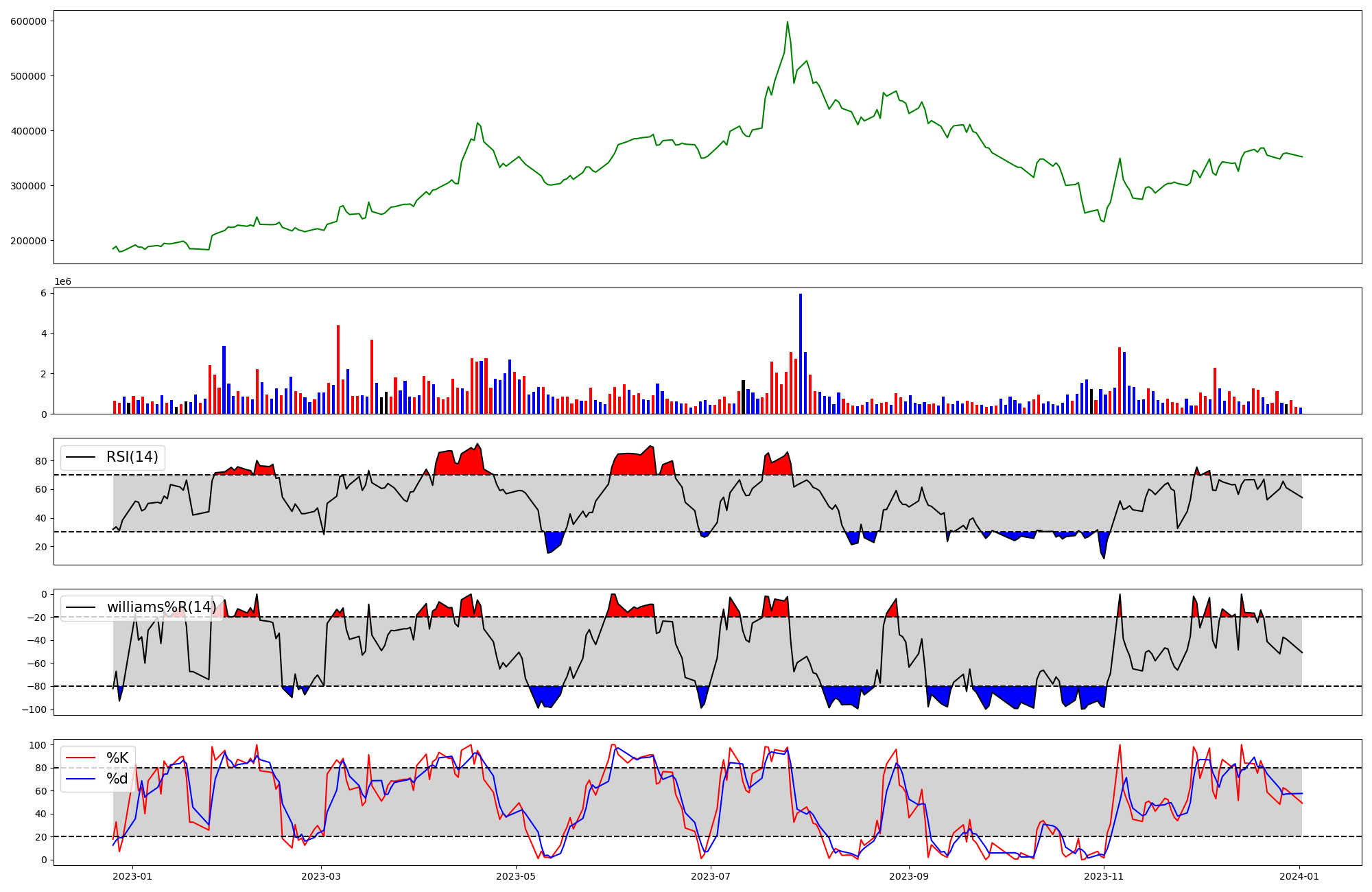
Task: Click the %K legend entry
Action: pyautogui.click(x=117, y=758)
